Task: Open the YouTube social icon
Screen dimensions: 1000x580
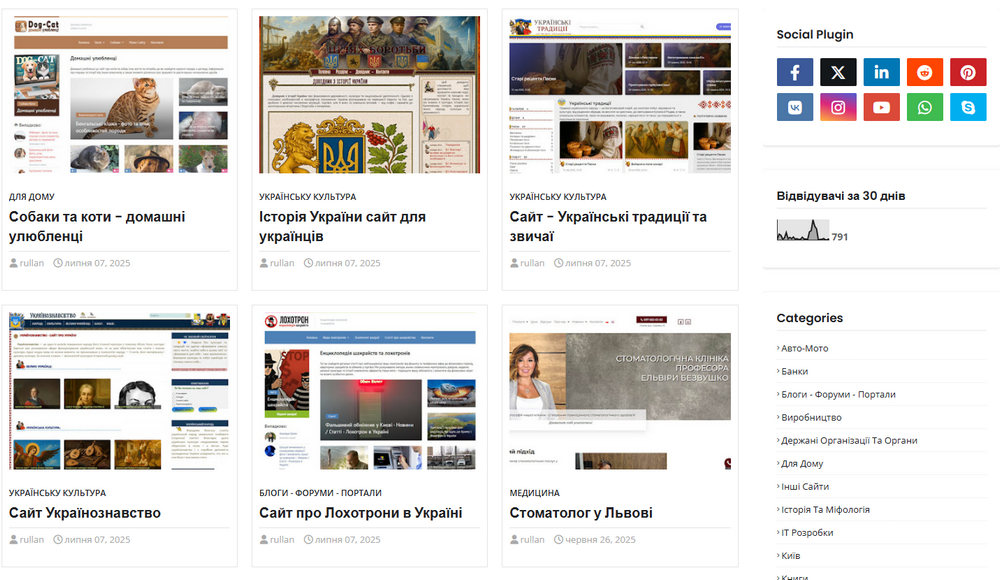Action: (x=881, y=107)
